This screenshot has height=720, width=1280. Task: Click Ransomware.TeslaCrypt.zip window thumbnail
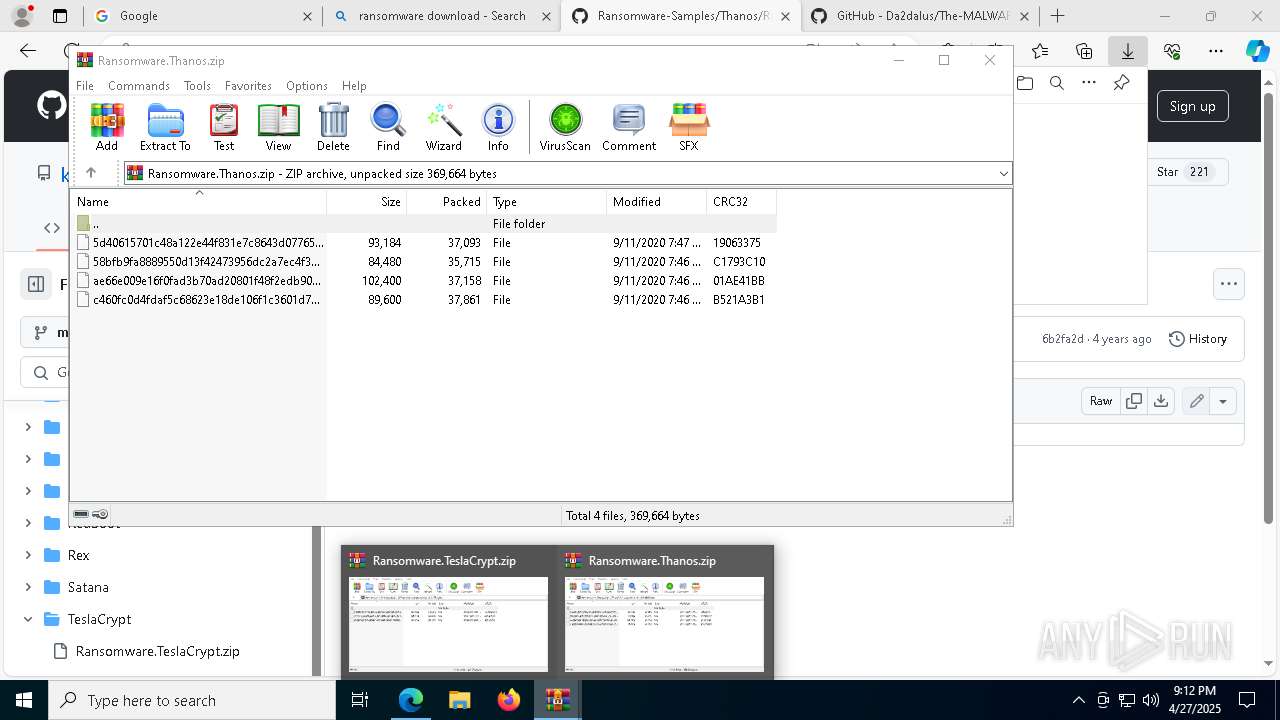tap(448, 612)
